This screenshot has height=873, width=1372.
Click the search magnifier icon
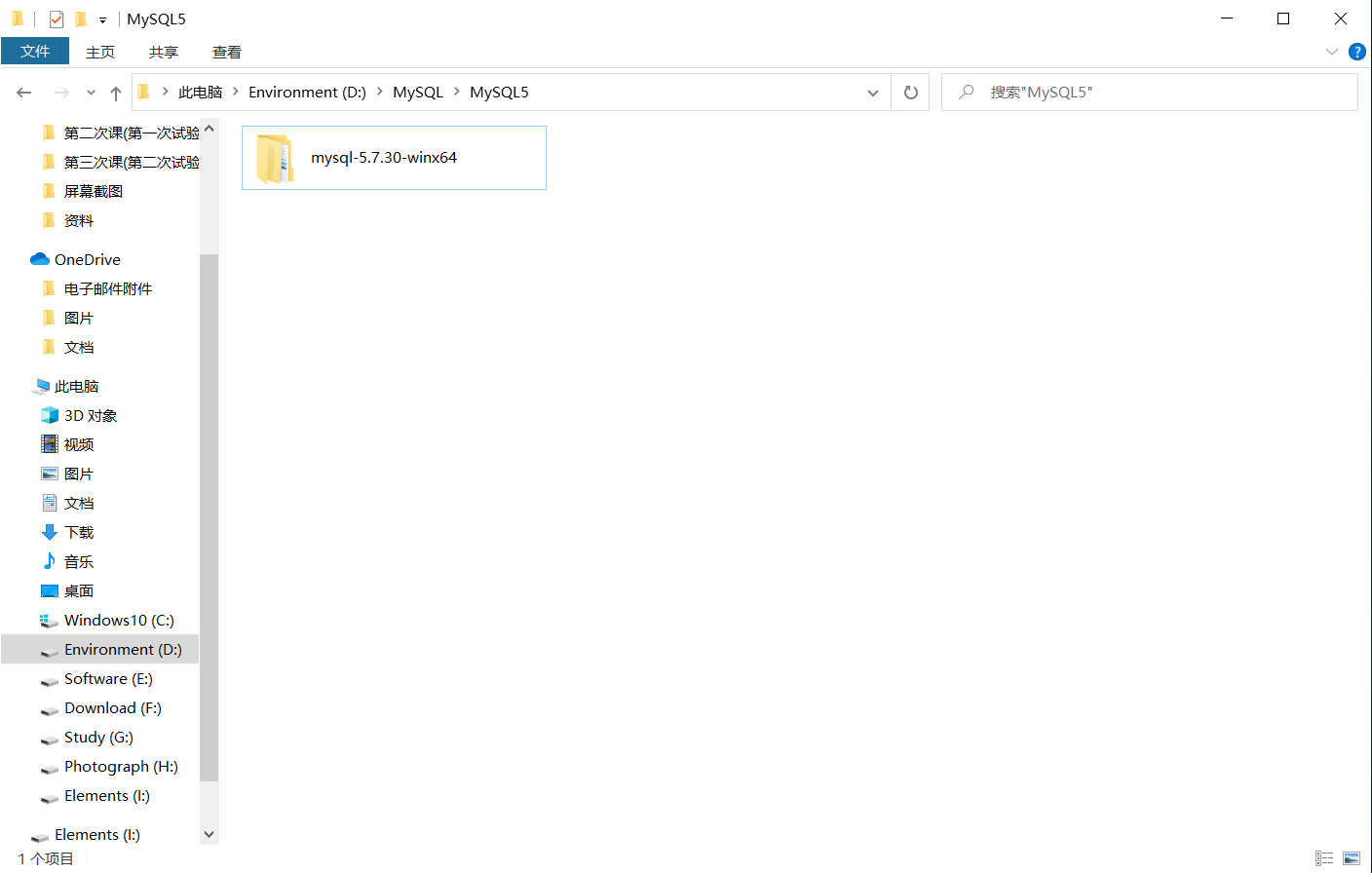[x=965, y=92]
